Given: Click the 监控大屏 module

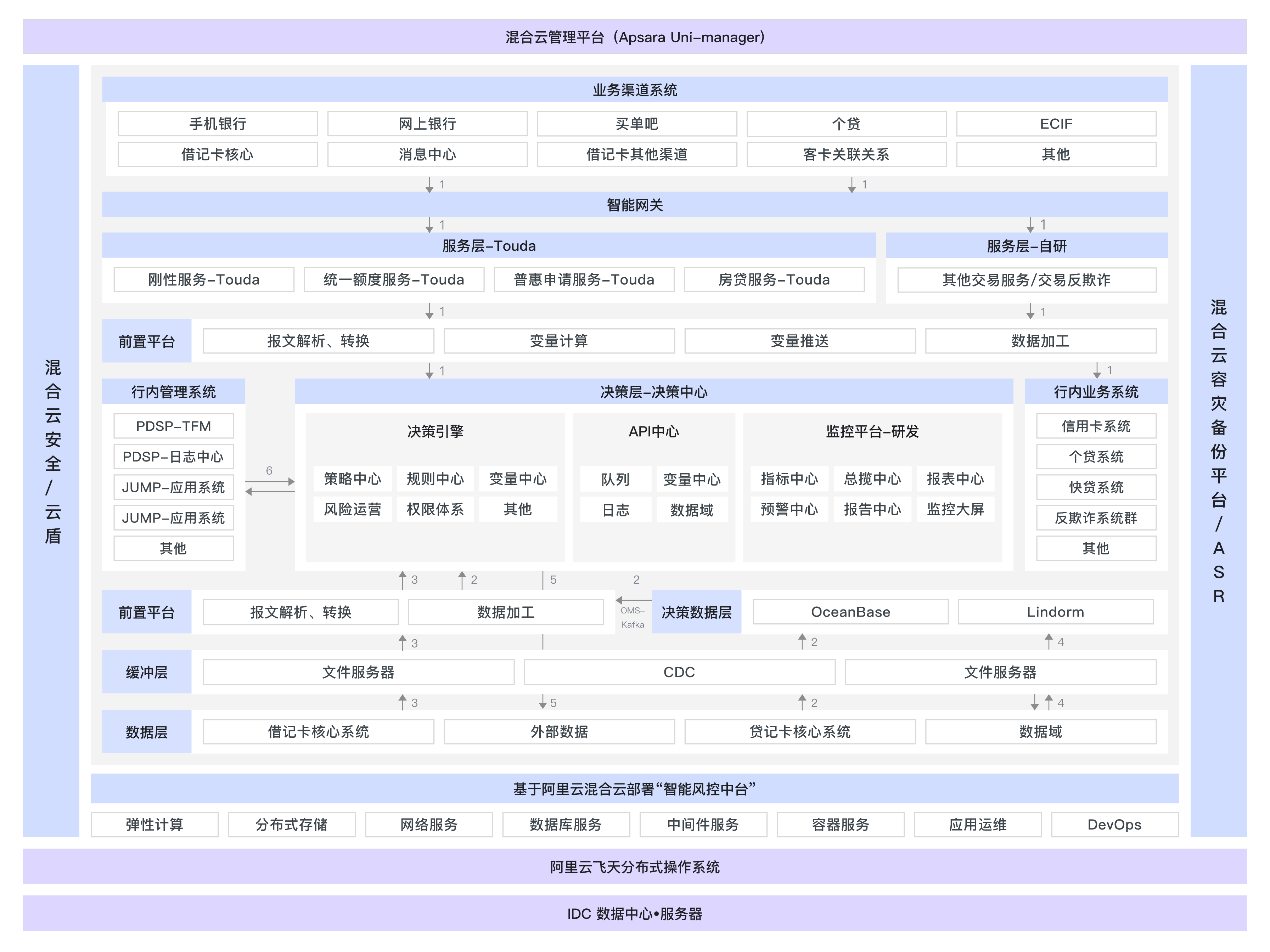Looking at the screenshot, I should point(955,509).
